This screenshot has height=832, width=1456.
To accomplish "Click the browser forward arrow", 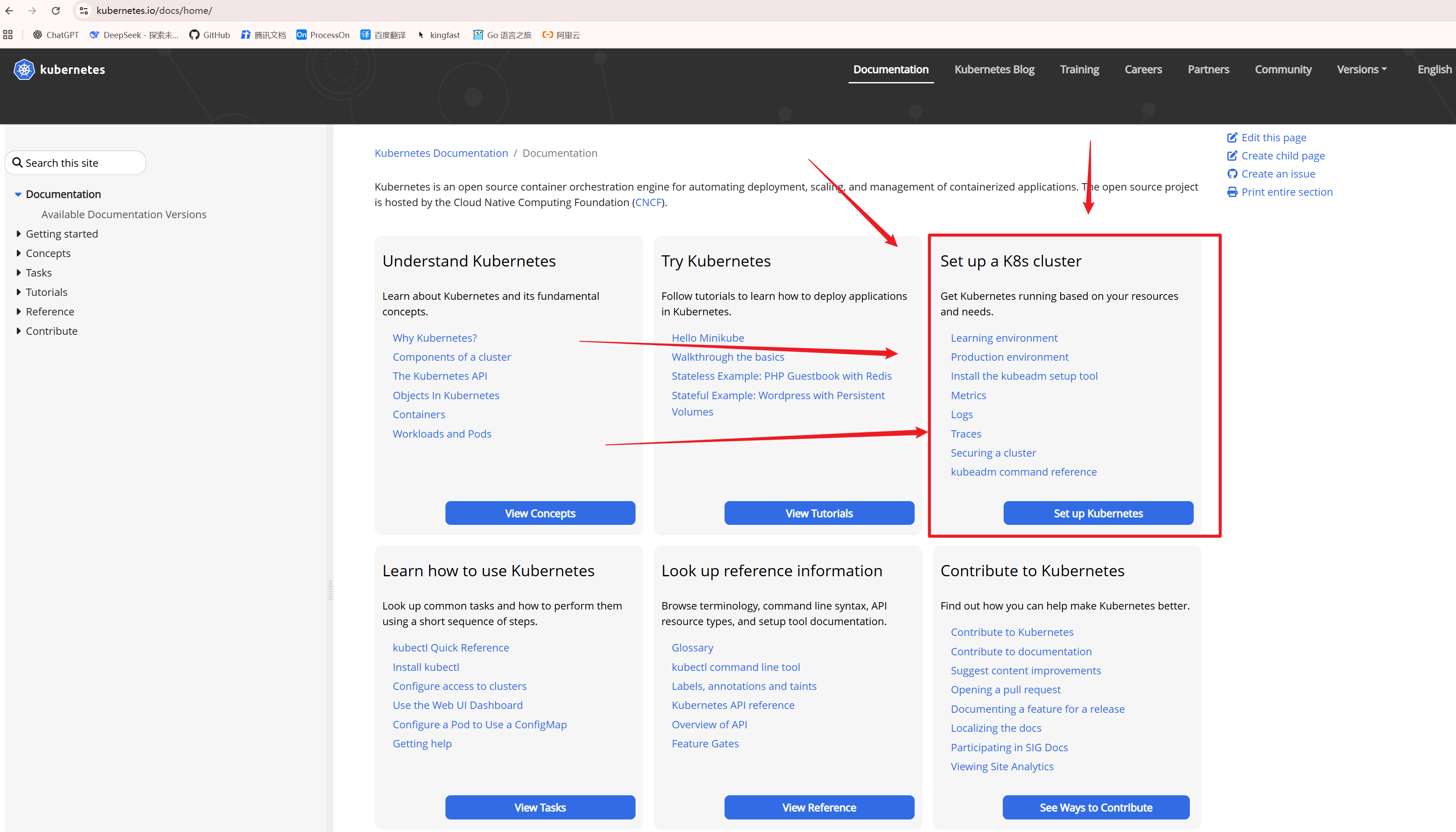I will point(32,10).
